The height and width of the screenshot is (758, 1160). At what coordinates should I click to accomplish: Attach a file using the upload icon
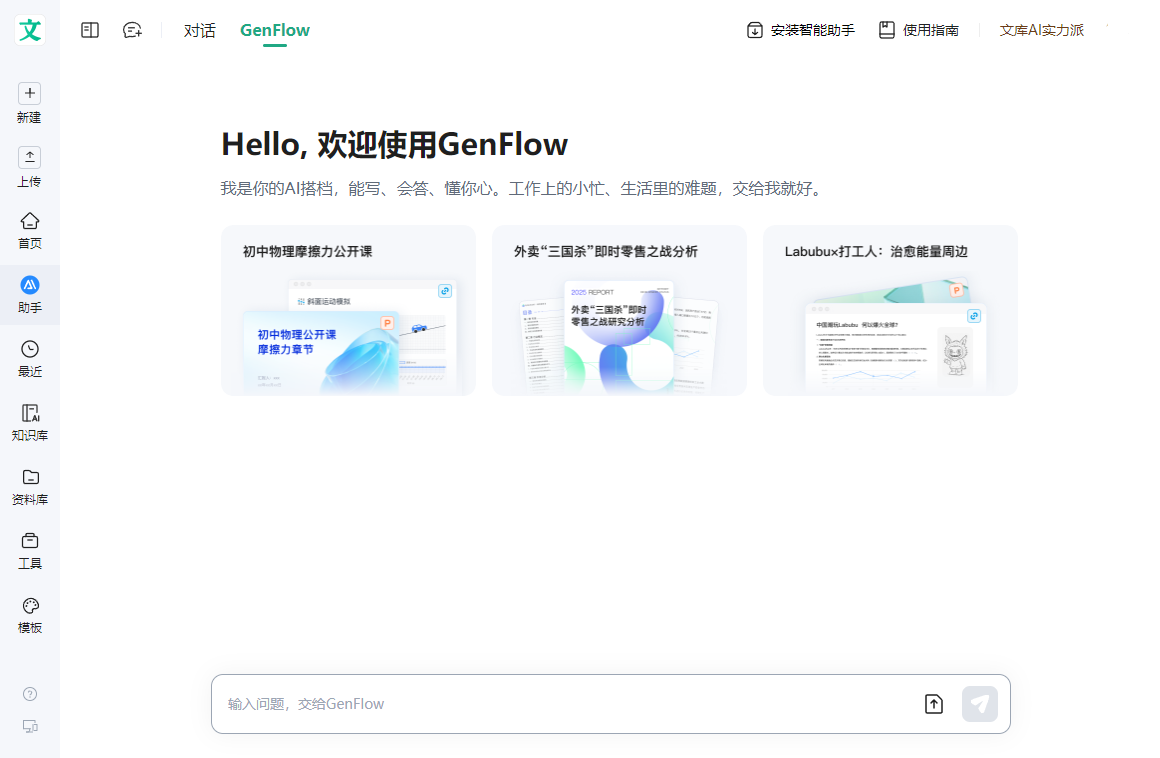pyautogui.click(x=933, y=703)
